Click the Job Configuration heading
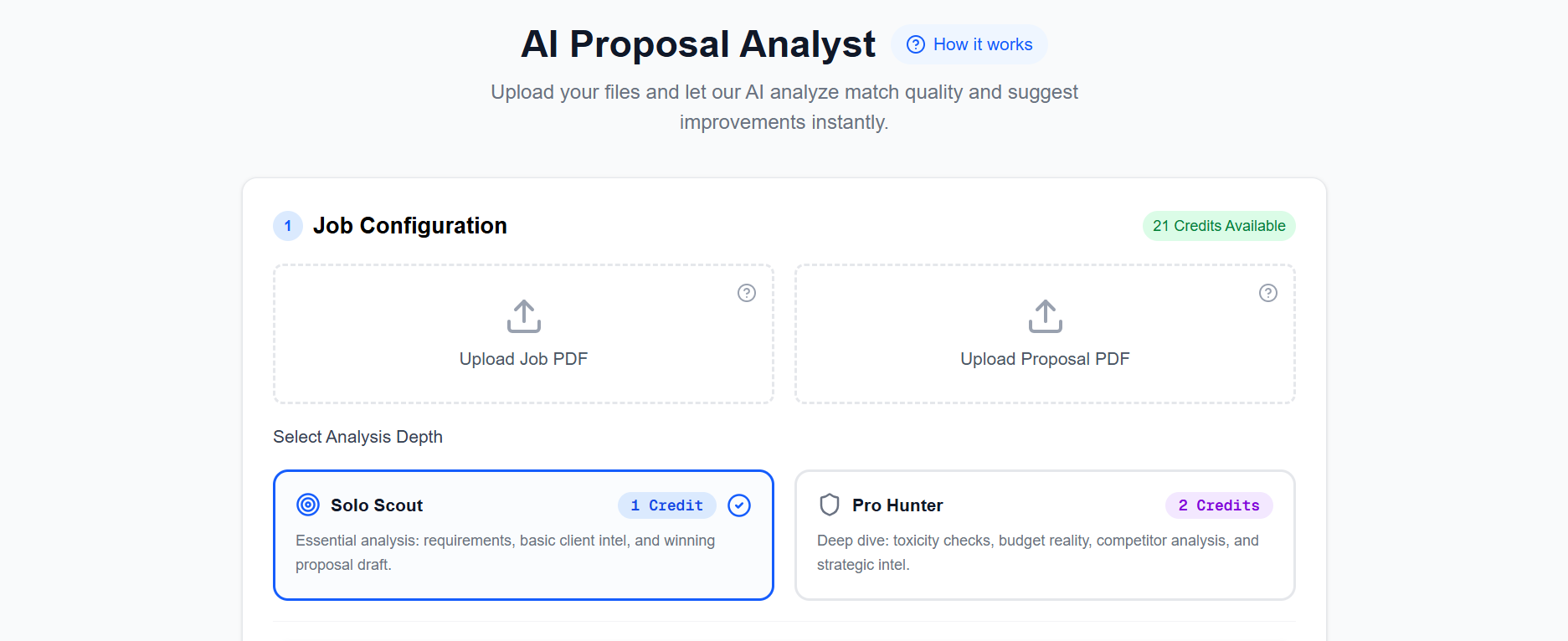This screenshot has height=641, width=1568. pyautogui.click(x=410, y=225)
